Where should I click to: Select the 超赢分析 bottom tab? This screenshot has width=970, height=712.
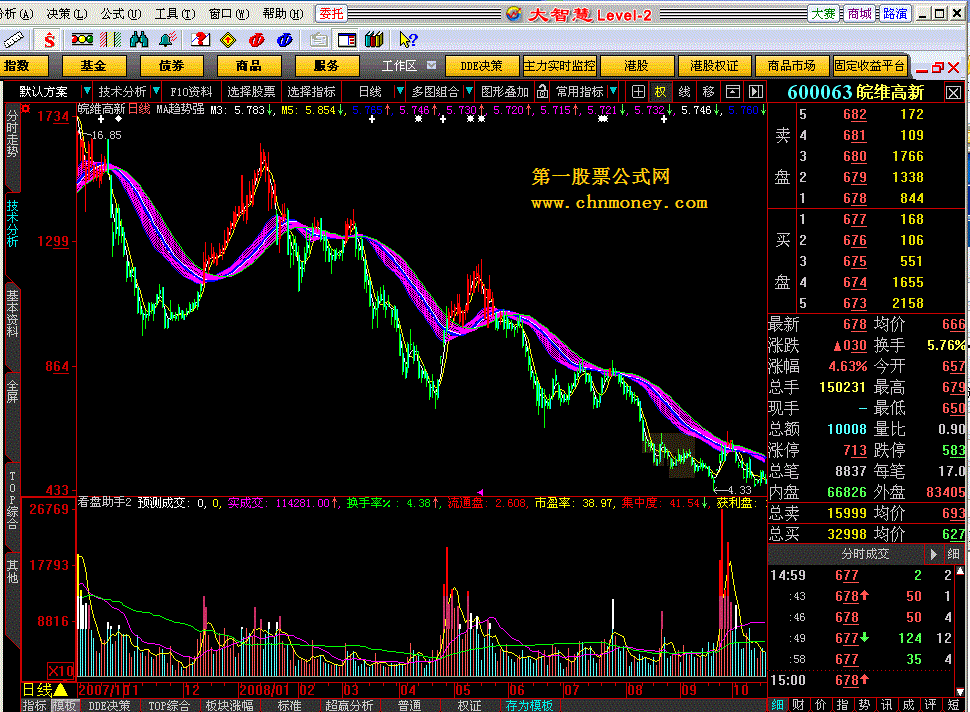tap(350, 705)
